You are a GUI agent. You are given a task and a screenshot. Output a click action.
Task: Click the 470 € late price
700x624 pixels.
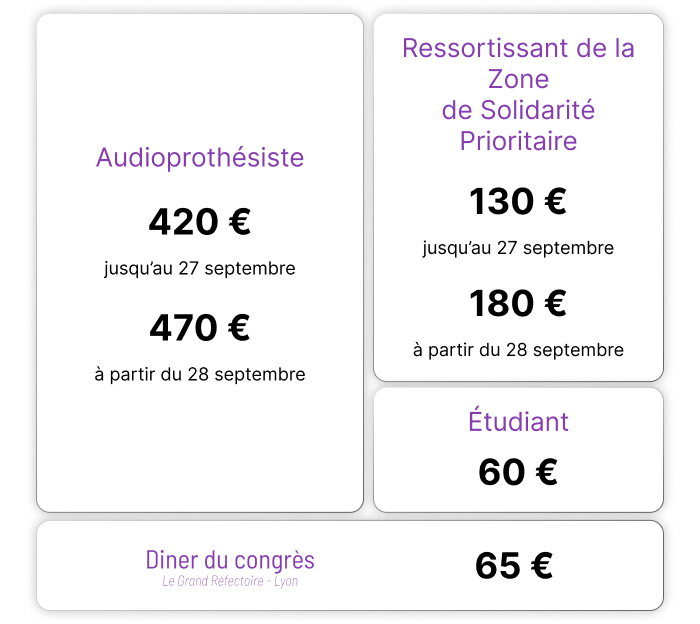click(200, 328)
